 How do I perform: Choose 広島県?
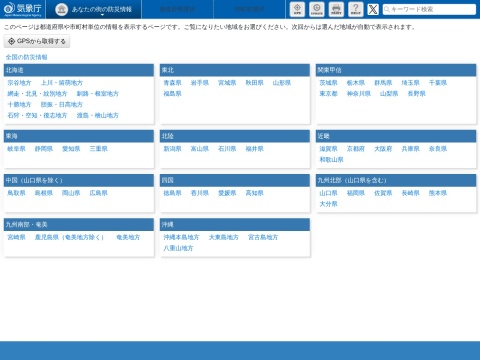coord(98,193)
